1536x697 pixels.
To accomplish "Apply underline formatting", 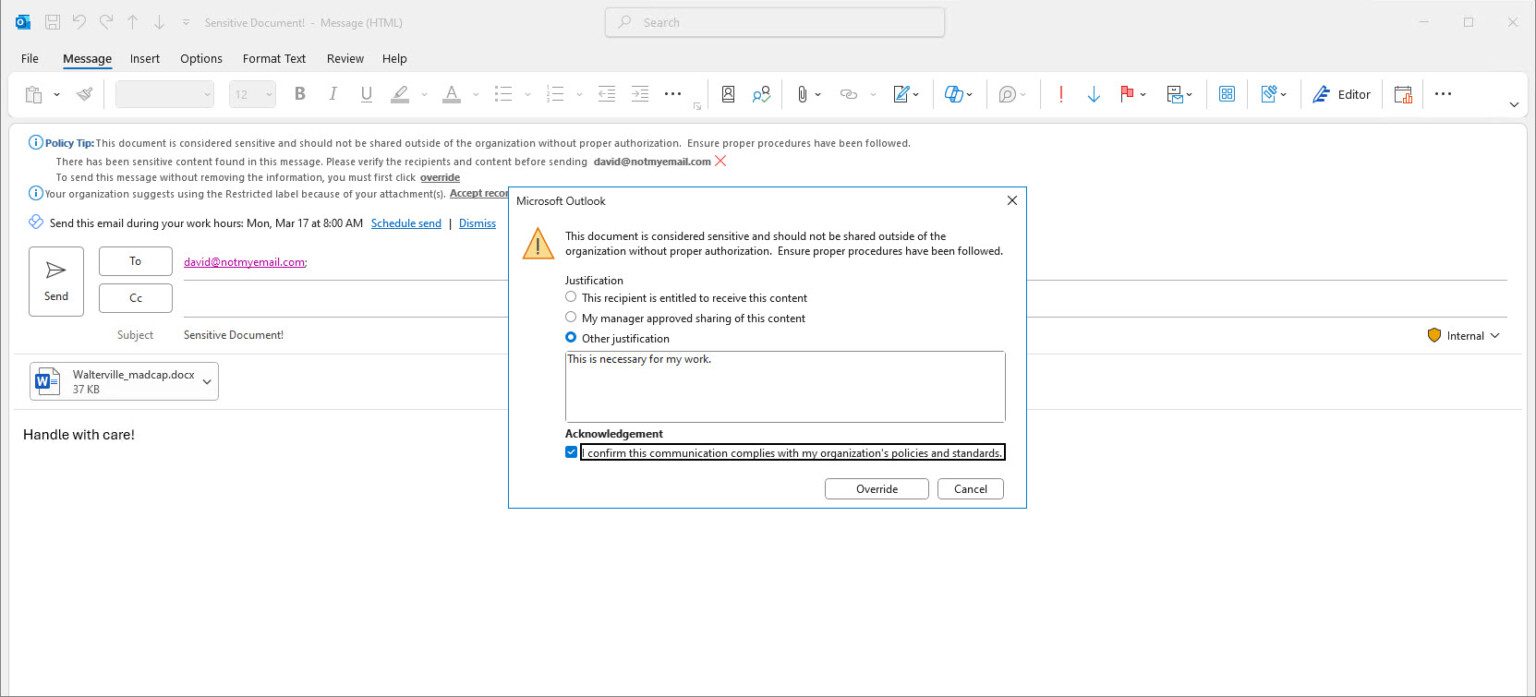I will coord(366,93).
